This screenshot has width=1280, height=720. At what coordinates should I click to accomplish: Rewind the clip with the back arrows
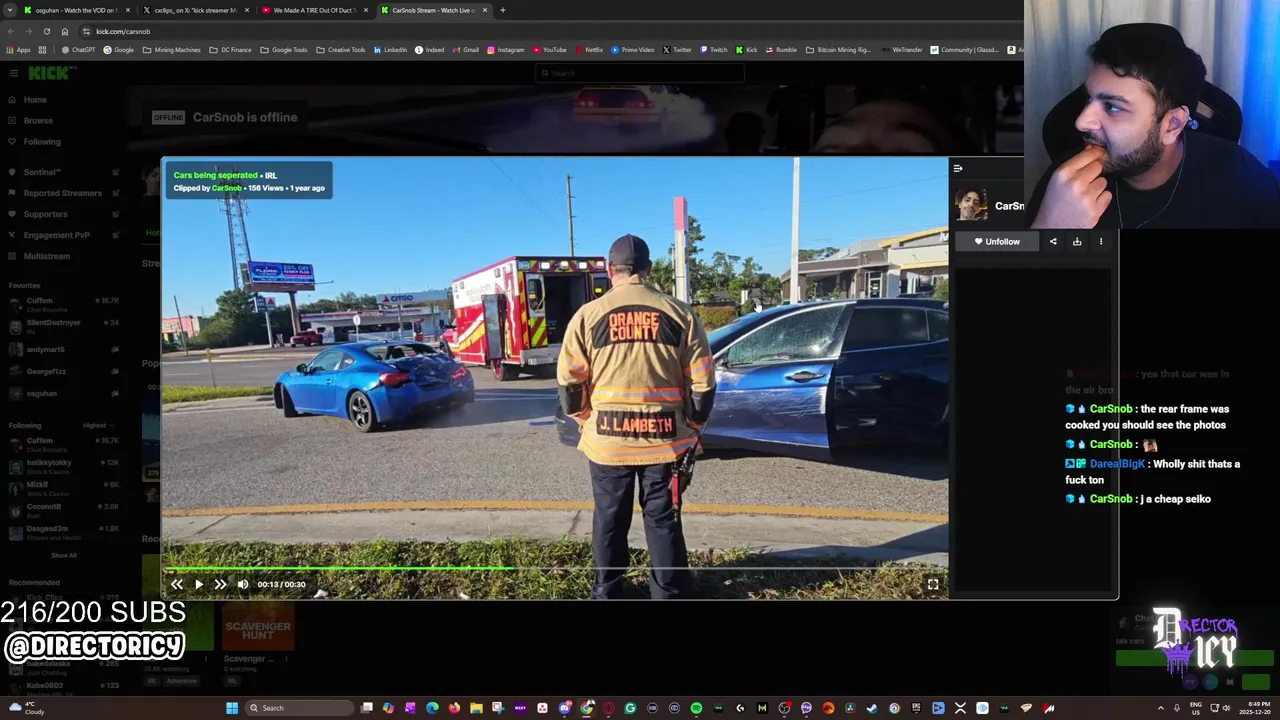(x=176, y=584)
